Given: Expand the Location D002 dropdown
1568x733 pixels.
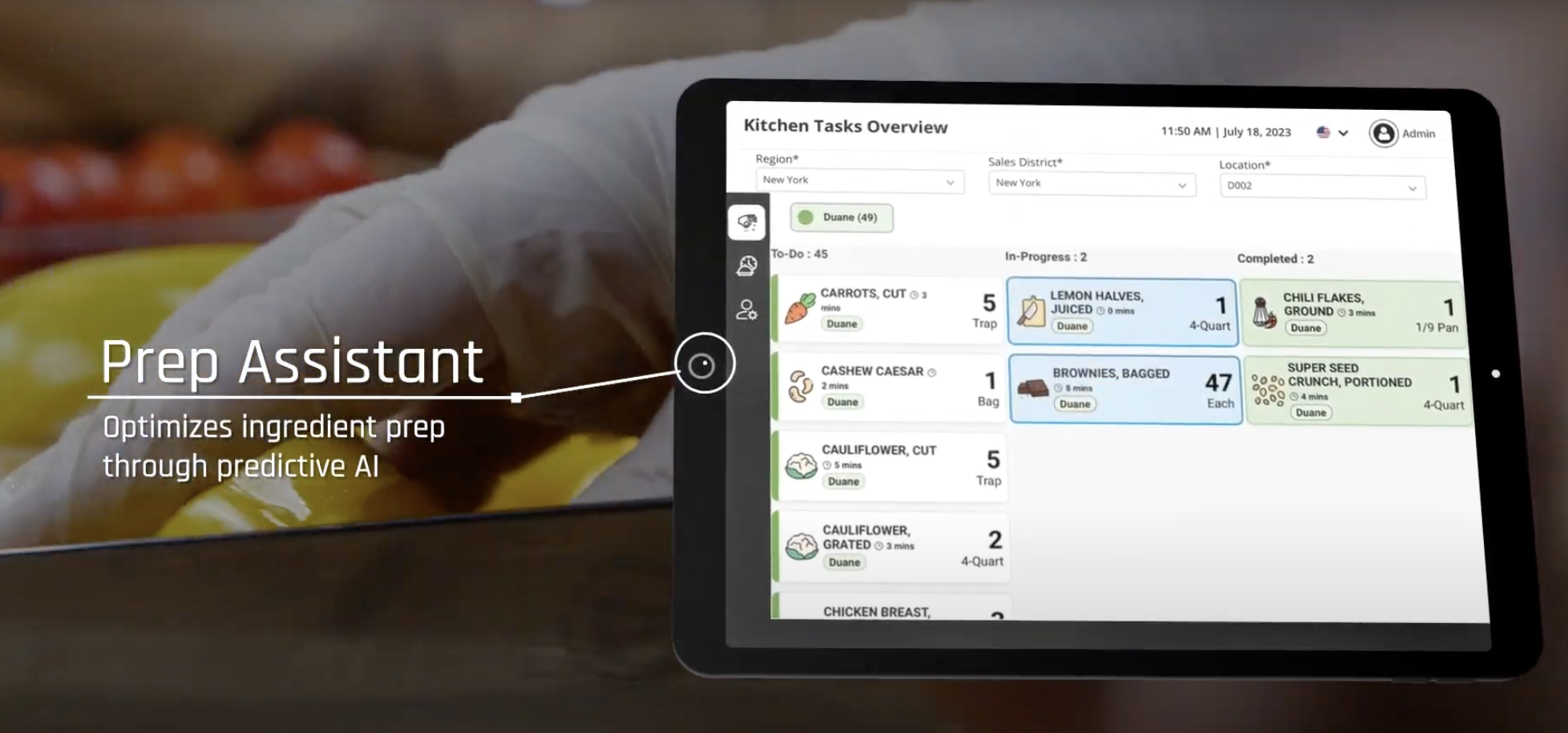Looking at the screenshot, I should click(x=1321, y=186).
